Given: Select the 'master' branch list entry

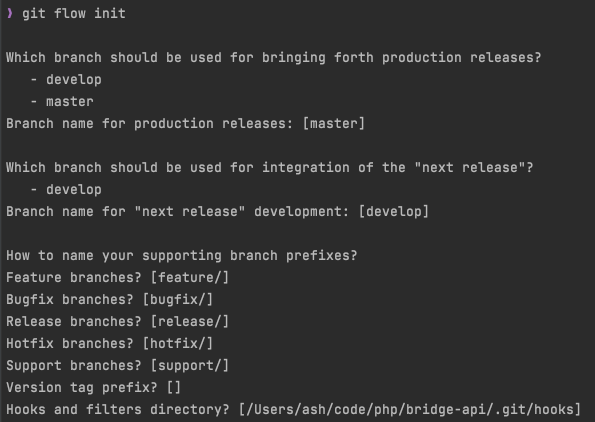Looking at the screenshot, I should [70, 102].
